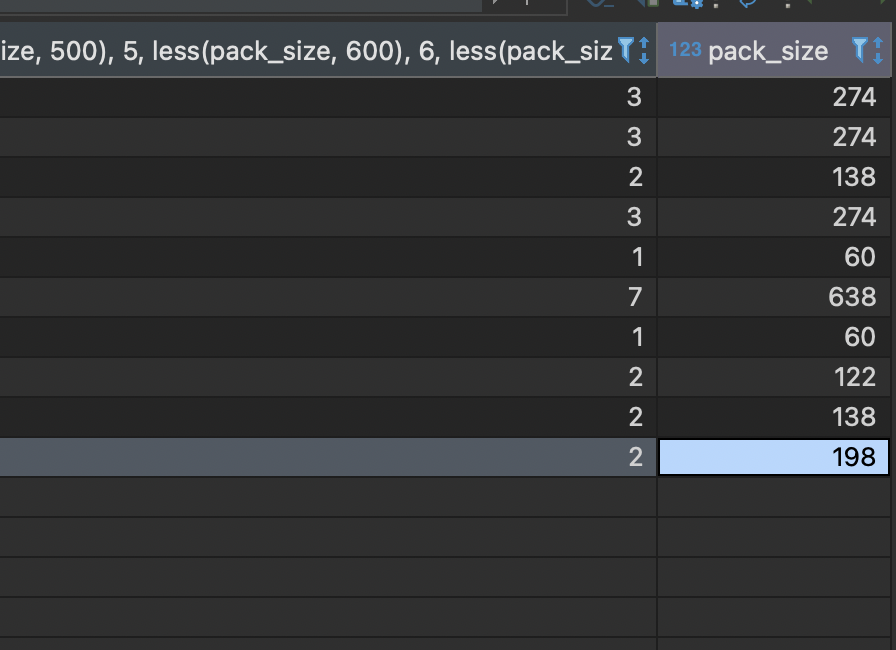Select the topmost 60 pack_size cell
Screen dimensions: 896x650
[774, 257]
